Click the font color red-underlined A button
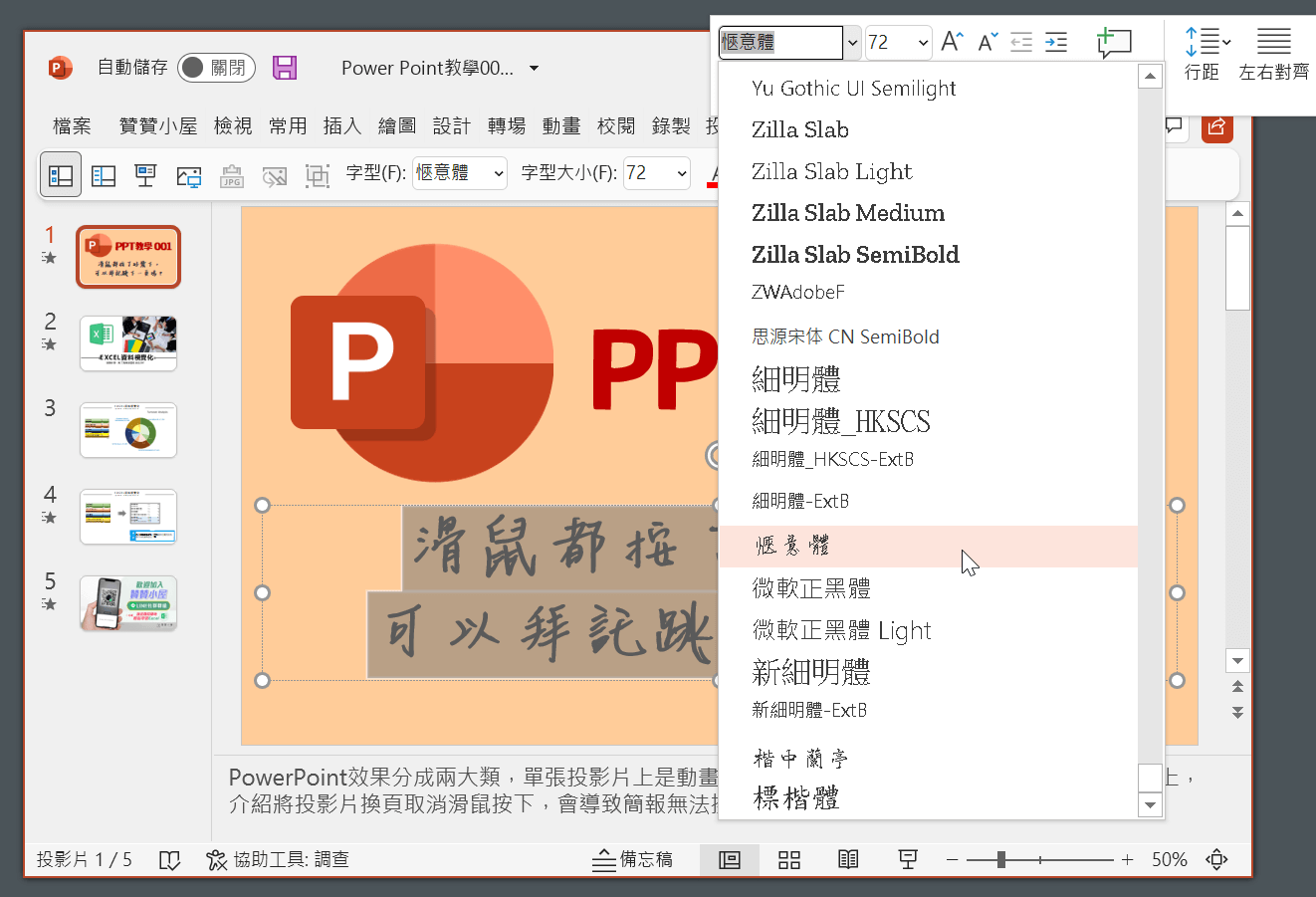 (712, 175)
